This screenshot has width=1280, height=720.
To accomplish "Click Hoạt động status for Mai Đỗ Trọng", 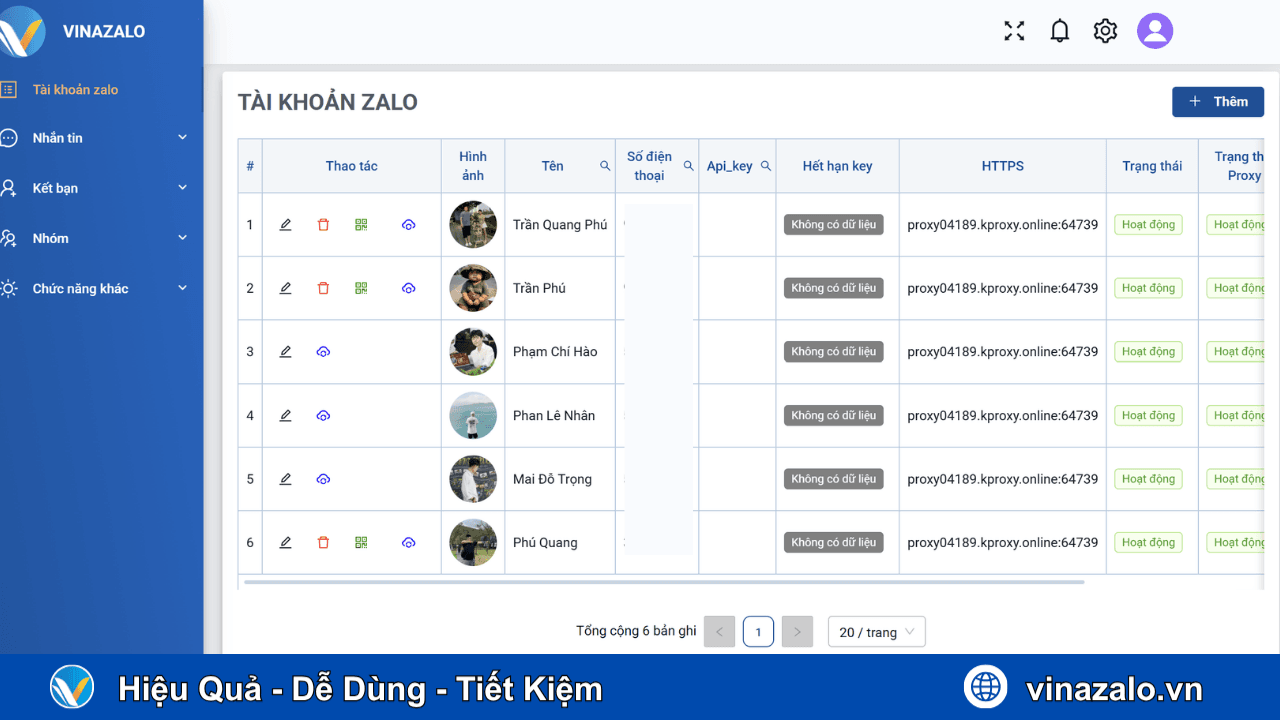I will [1148, 479].
